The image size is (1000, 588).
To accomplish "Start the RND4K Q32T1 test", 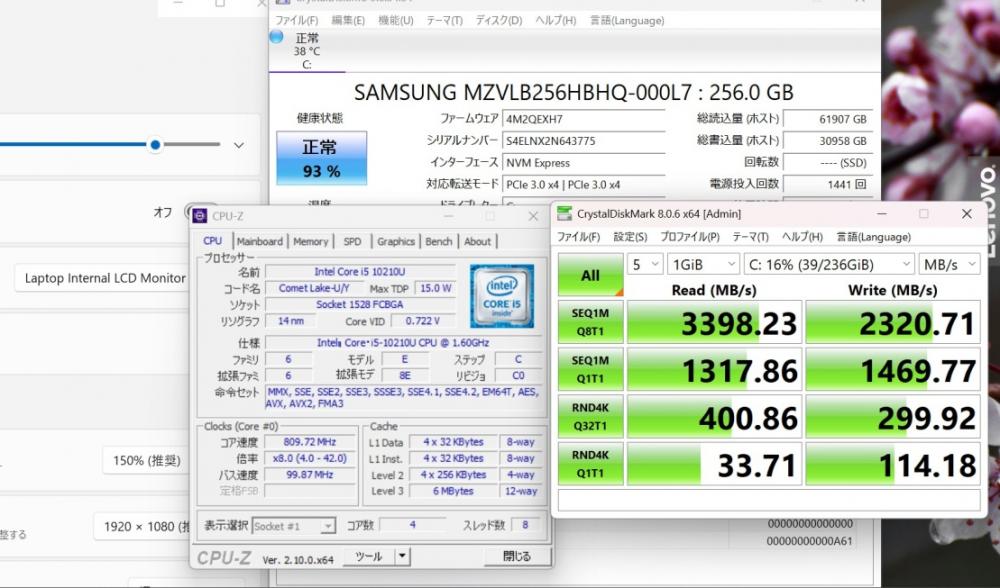I will click(x=590, y=416).
